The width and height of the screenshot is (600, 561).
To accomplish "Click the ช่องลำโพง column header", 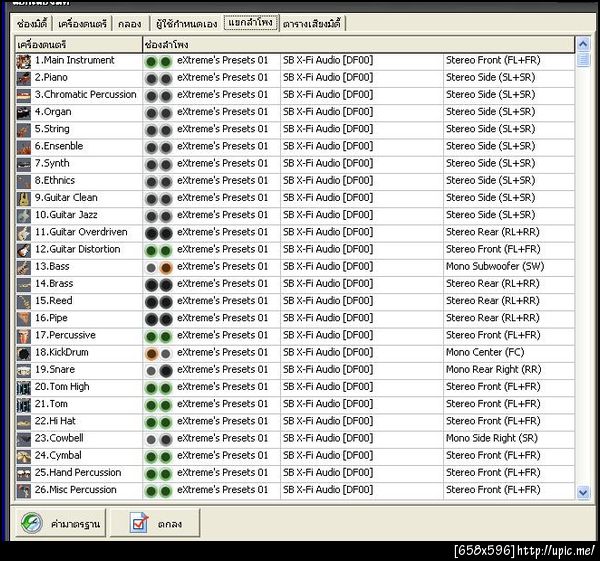I will 359,44.
